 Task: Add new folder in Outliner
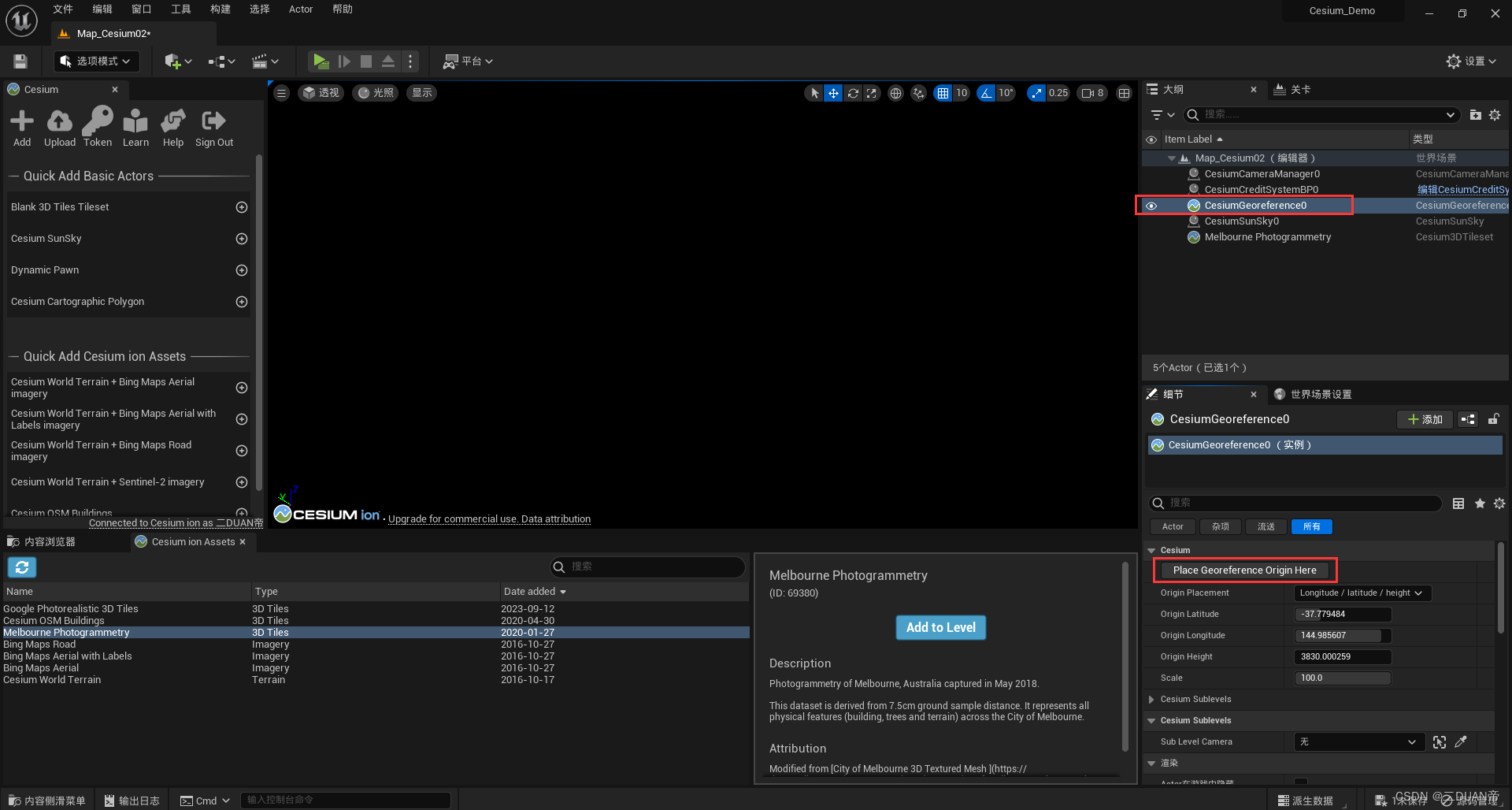1475,115
